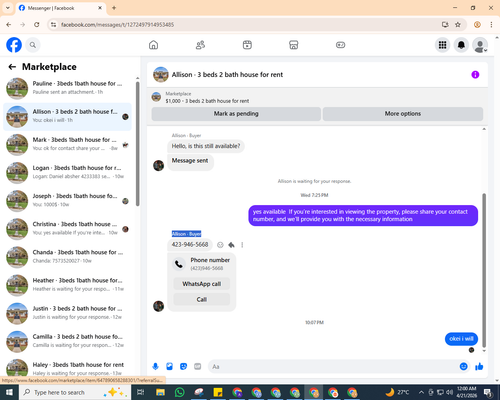This screenshot has width=500, height=400.
Task: Open the Logan 3beds 1bath conversation
Action: click(x=68, y=173)
